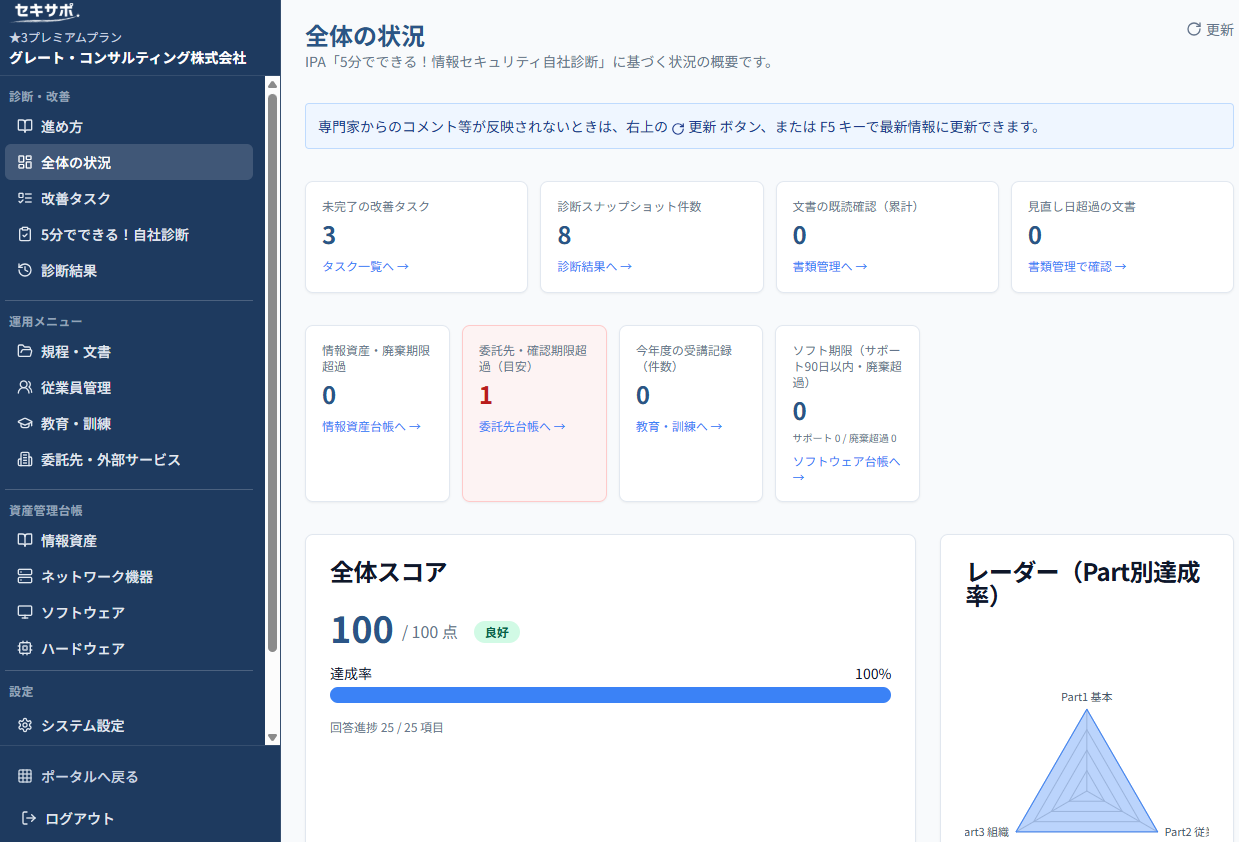1239x842 pixels.
Task: Click the building icon beside 委託先・外部サービス
Action: click(x=25, y=460)
